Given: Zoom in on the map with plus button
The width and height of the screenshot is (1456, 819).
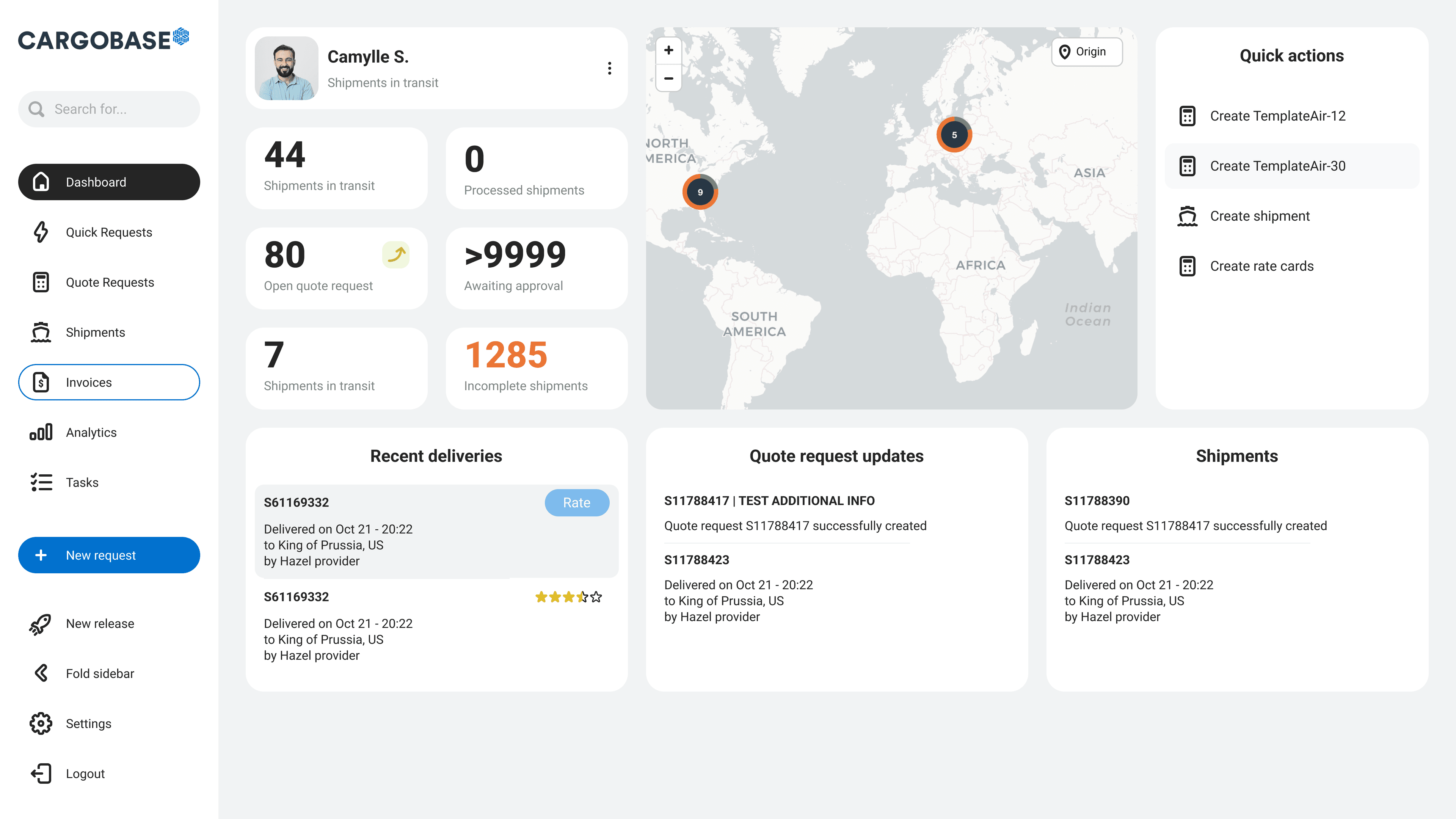Looking at the screenshot, I should point(668,50).
